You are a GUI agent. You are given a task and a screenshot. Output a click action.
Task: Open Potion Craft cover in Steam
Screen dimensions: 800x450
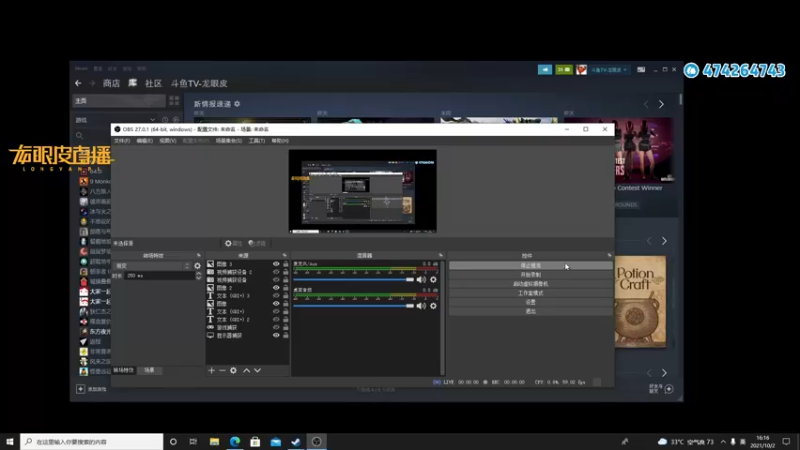[640, 302]
